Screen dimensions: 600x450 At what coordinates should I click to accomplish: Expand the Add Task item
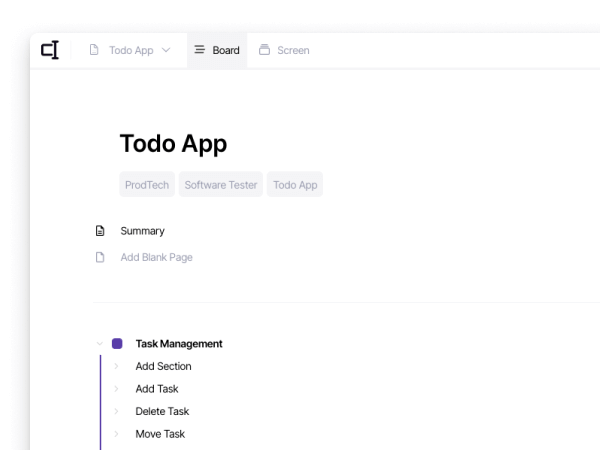(x=116, y=389)
